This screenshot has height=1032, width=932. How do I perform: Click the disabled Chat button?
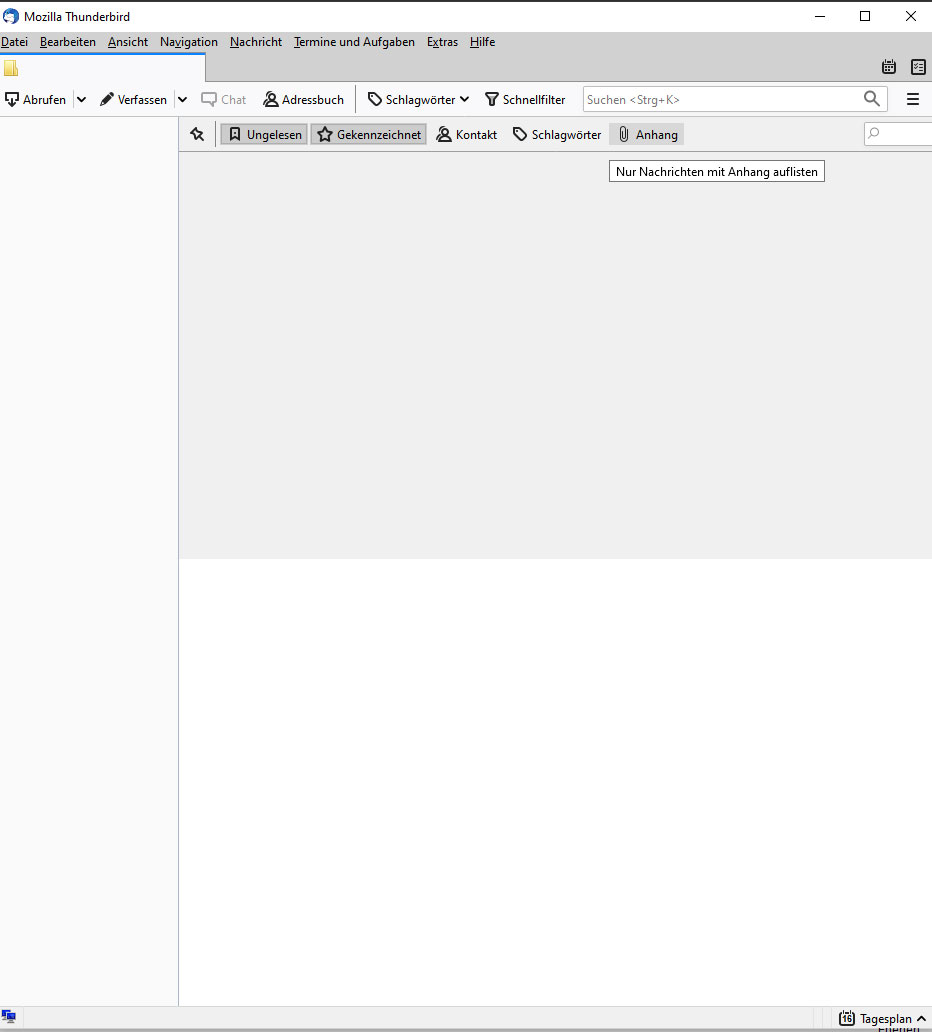pos(224,99)
